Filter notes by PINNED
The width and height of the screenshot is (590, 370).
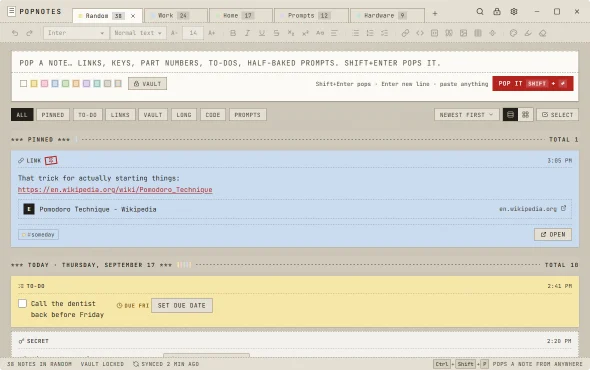[53, 114]
